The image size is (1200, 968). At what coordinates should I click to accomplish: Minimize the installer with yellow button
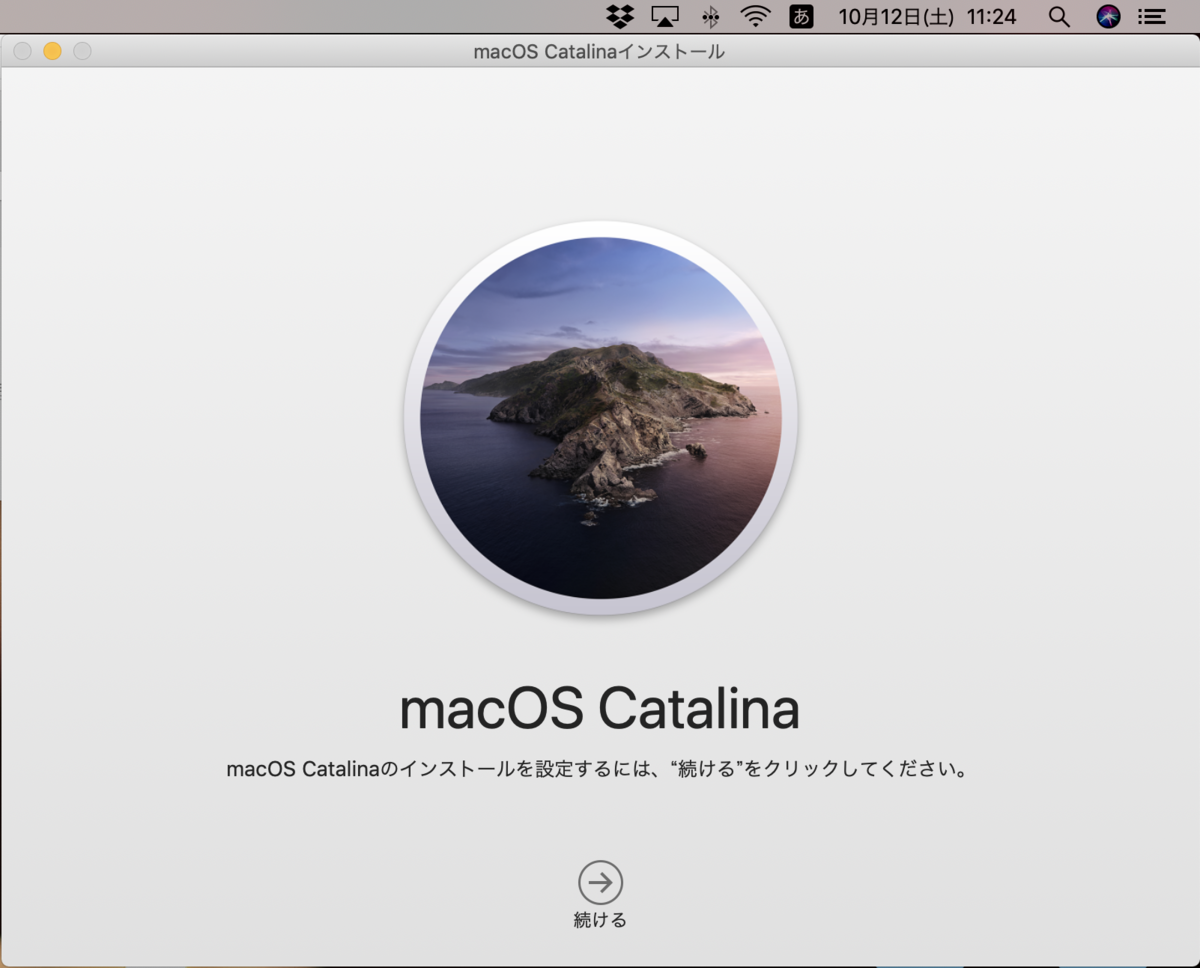pos(52,51)
